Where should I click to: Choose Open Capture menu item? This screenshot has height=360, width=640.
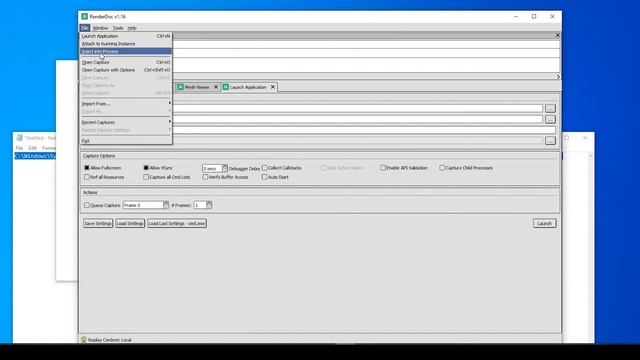(x=126, y=62)
